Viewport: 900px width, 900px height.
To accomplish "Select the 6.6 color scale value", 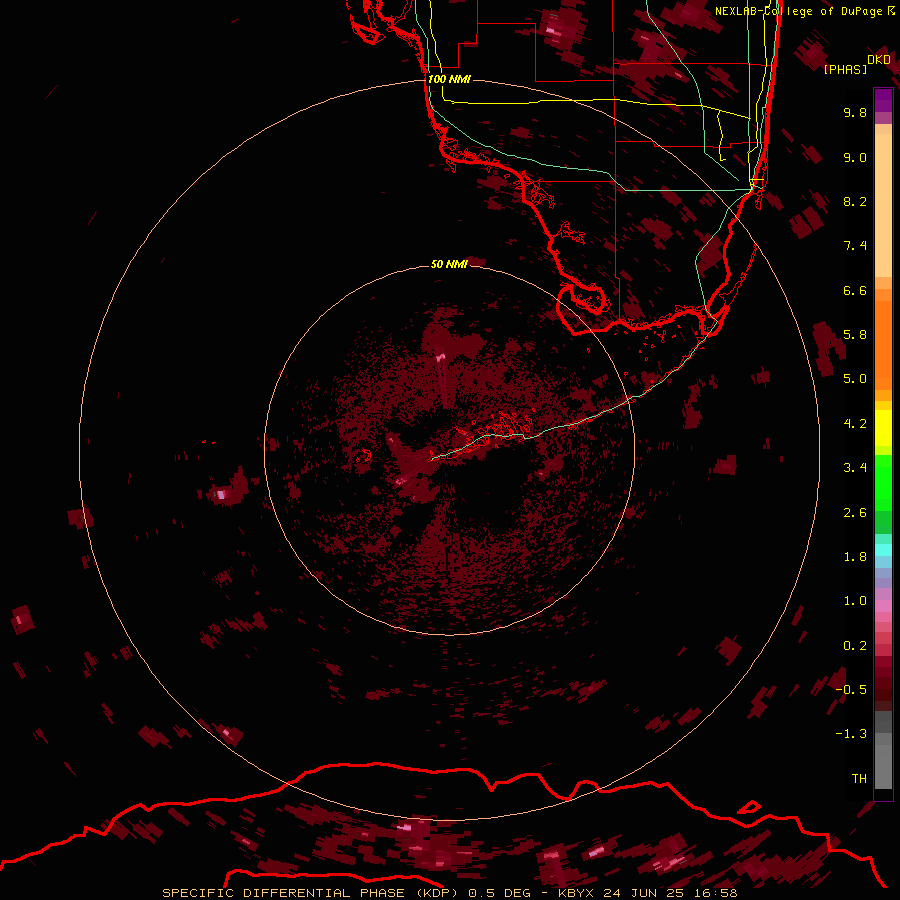I will tap(855, 290).
